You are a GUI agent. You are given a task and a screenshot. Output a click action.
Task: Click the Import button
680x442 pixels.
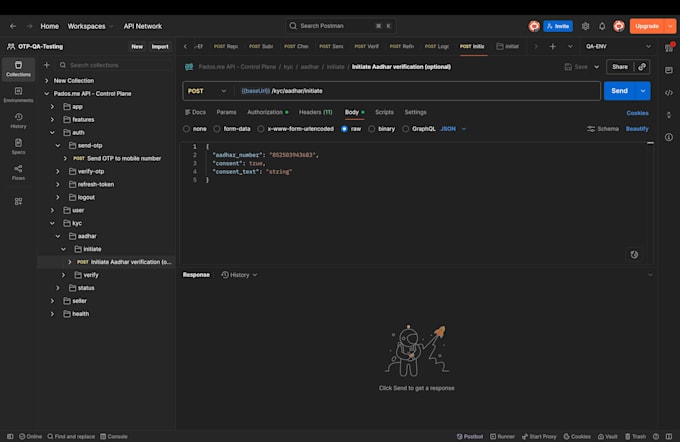tap(160, 46)
